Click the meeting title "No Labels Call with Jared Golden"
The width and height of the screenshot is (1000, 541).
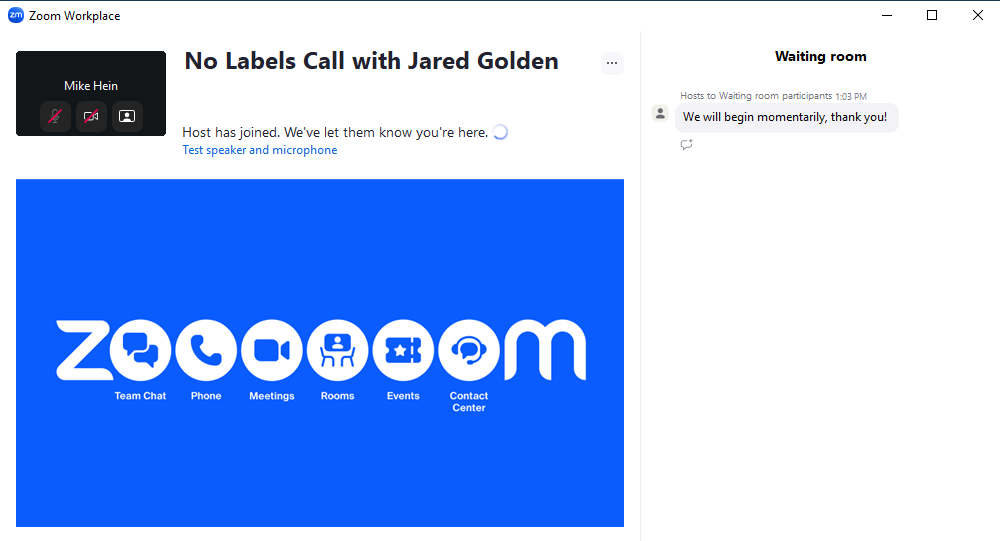(x=371, y=62)
